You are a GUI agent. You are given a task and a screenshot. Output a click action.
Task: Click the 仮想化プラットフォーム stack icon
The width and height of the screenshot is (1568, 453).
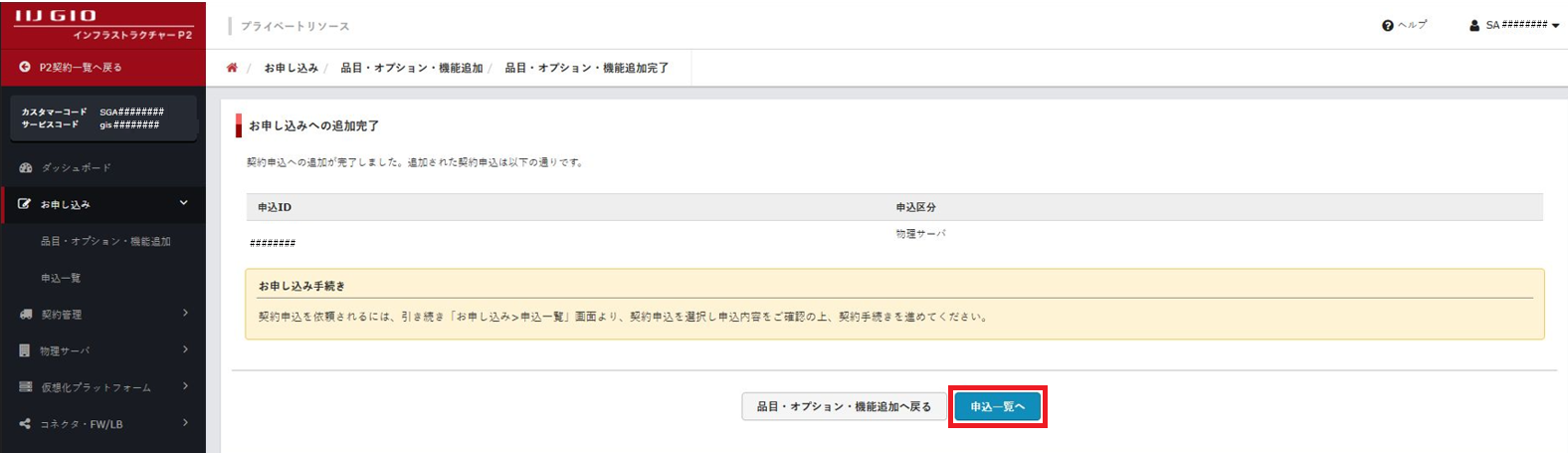point(26,387)
